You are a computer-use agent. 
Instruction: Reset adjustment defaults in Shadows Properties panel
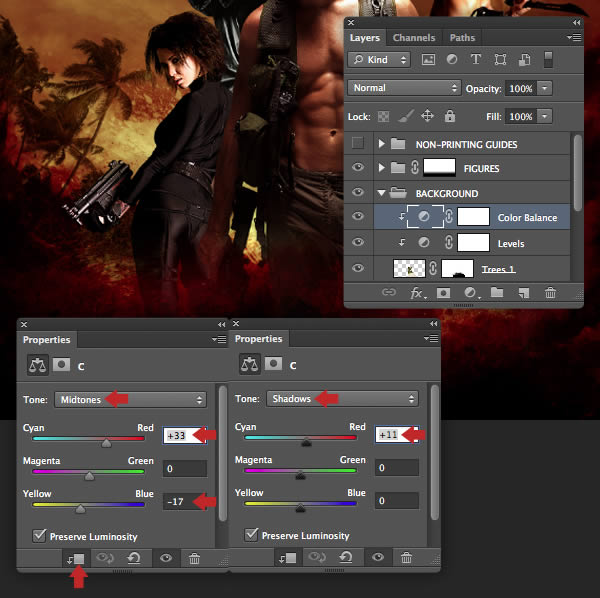click(x=346, y=557)
